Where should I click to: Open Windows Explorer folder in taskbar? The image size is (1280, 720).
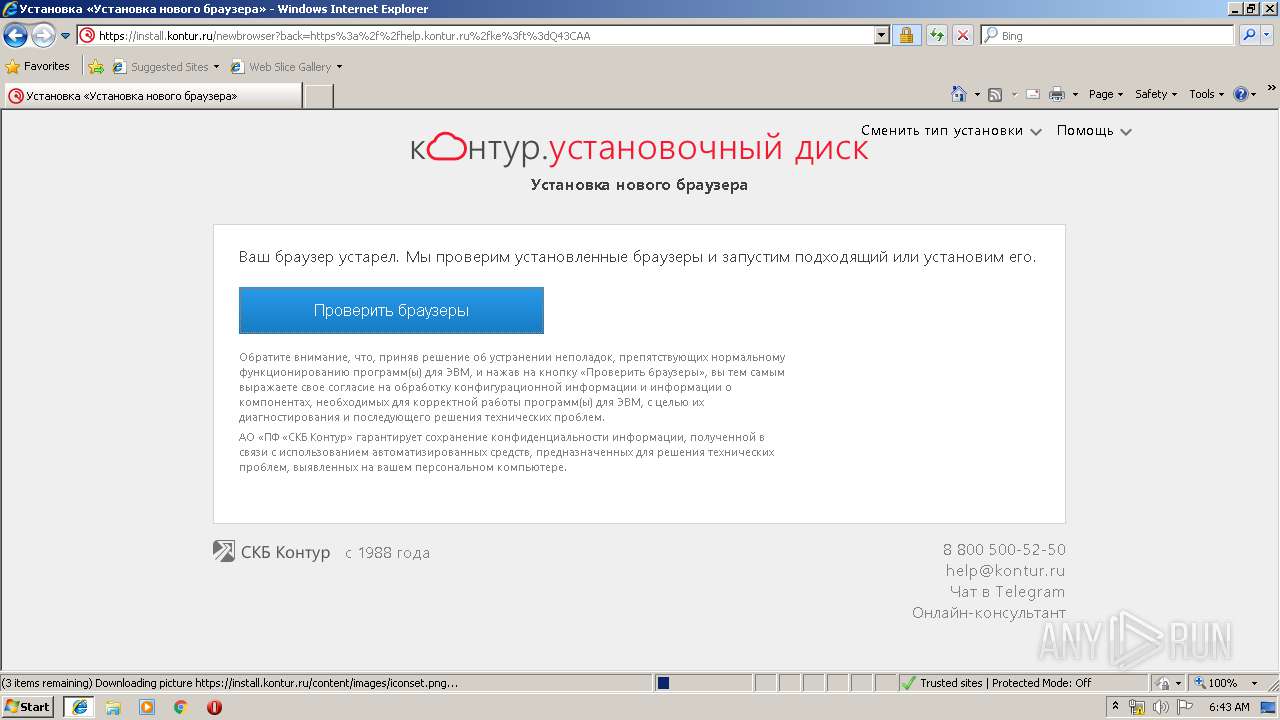113,707
